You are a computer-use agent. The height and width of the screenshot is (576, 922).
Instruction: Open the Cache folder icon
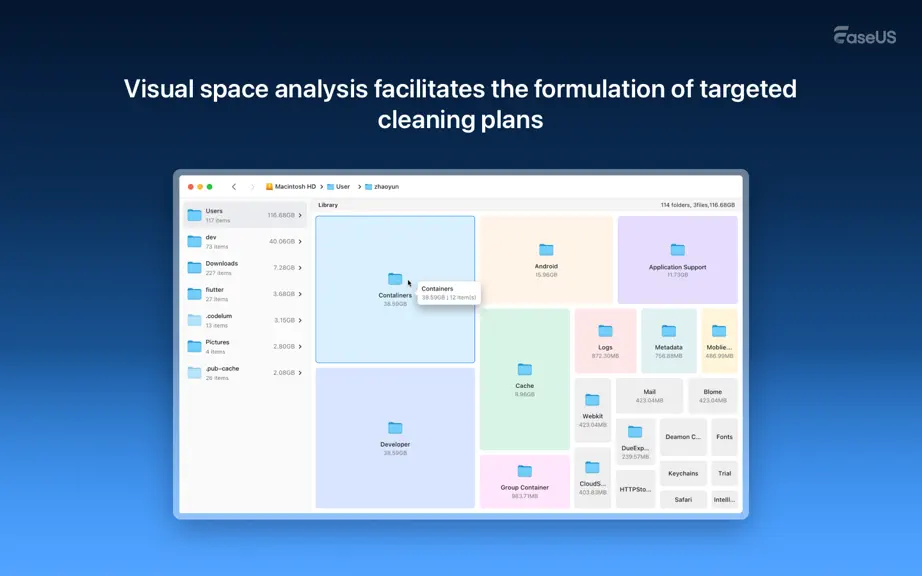pyautogui.click(x=525, y=369)
